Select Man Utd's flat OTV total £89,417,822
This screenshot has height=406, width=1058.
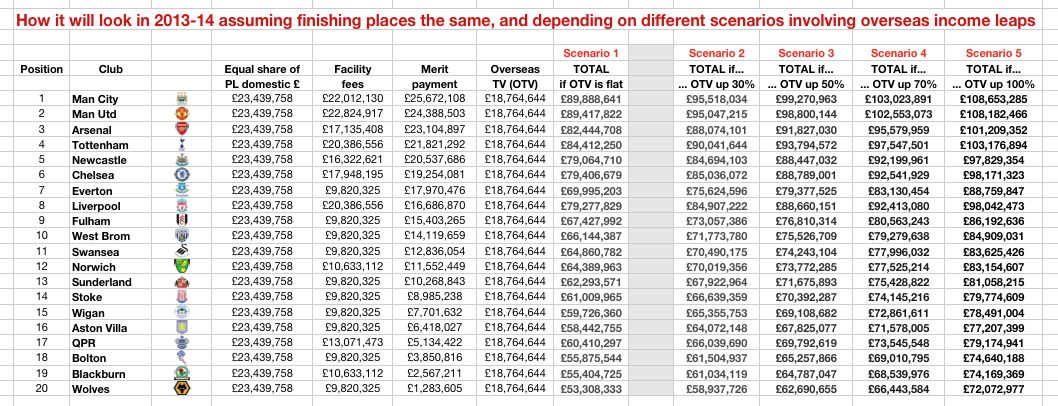(x=590, y=114)
